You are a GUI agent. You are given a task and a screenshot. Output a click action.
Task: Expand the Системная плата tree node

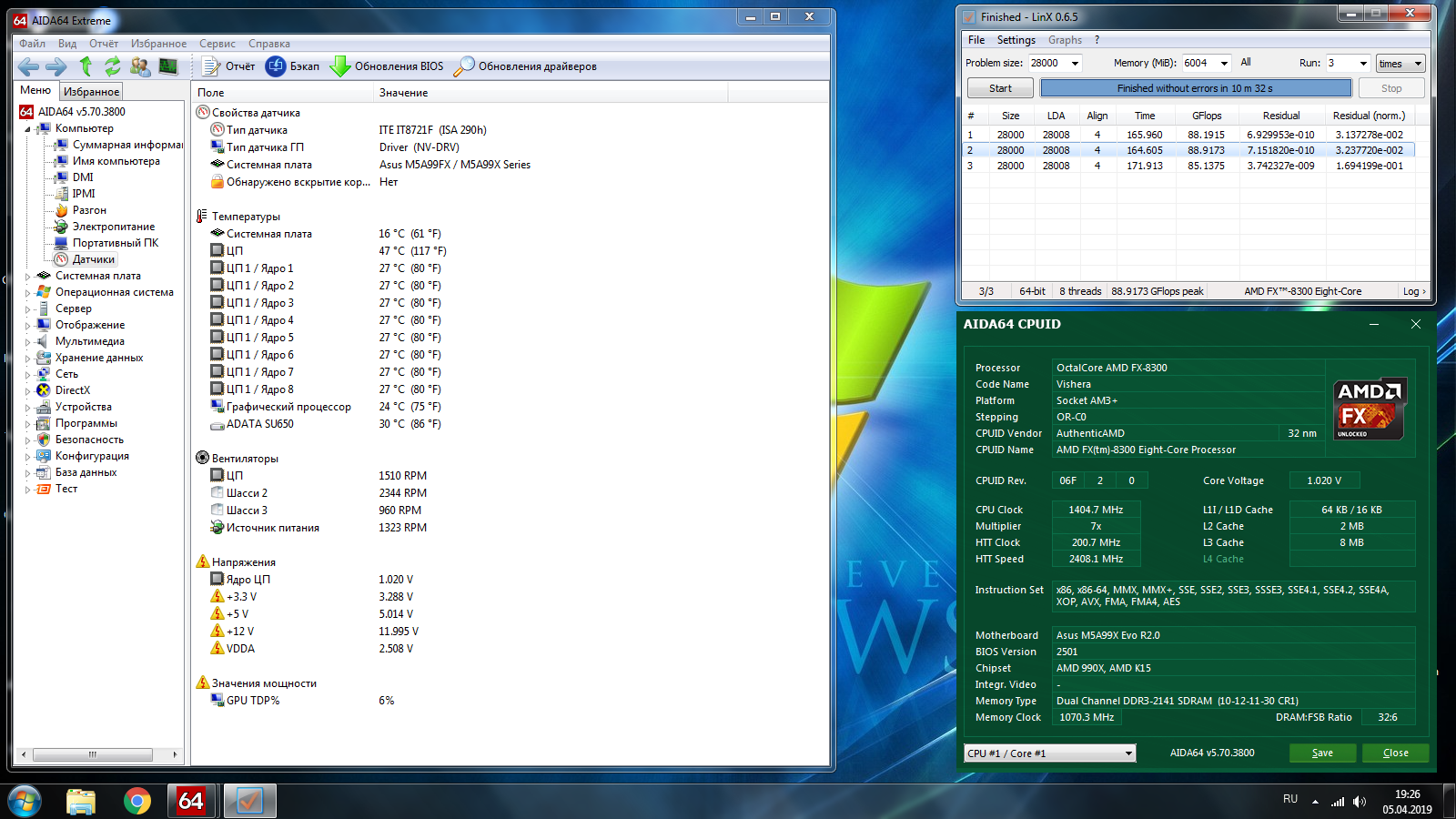pyautogui.click(x=27, y=277)
